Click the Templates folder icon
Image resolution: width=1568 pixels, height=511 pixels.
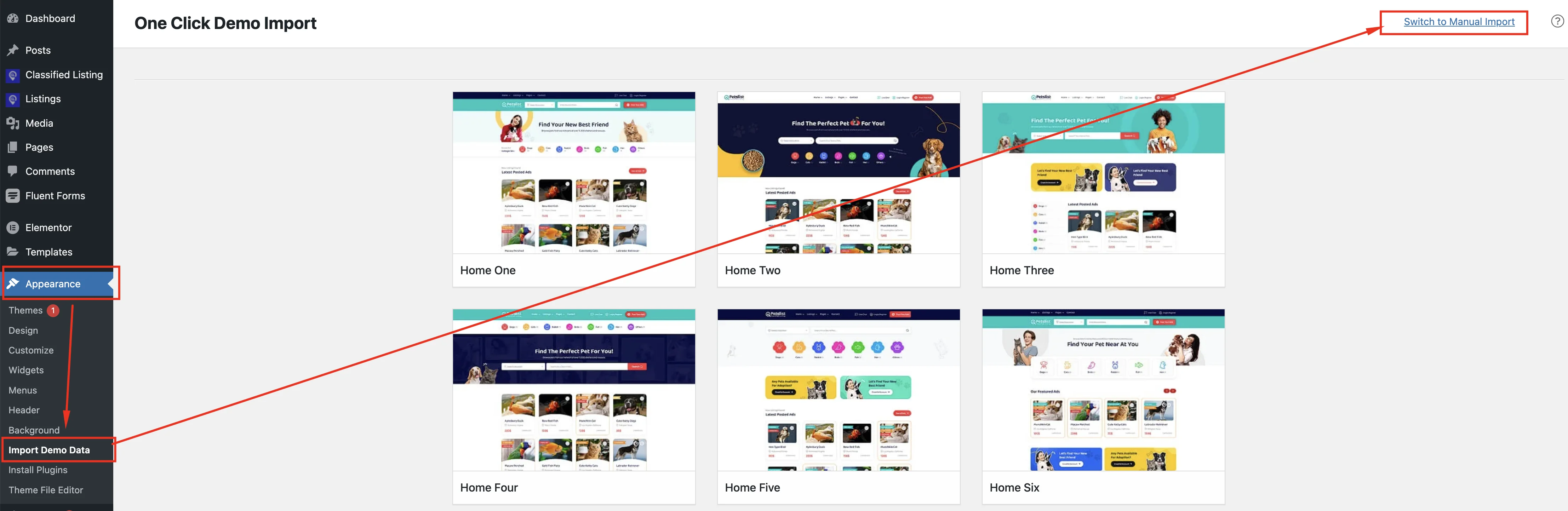pyautogui.click(x=13, y=252)
